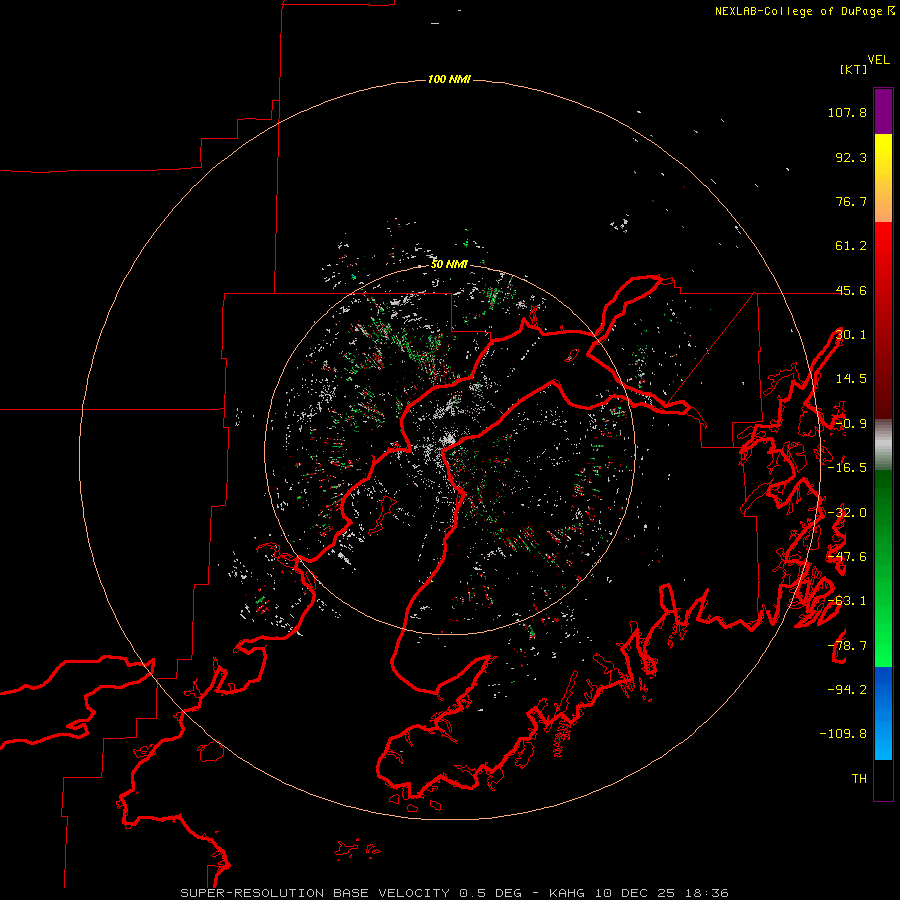900x900 pixels.
Task: Click the 100 NMI range ring label
Action: point(449,79)
